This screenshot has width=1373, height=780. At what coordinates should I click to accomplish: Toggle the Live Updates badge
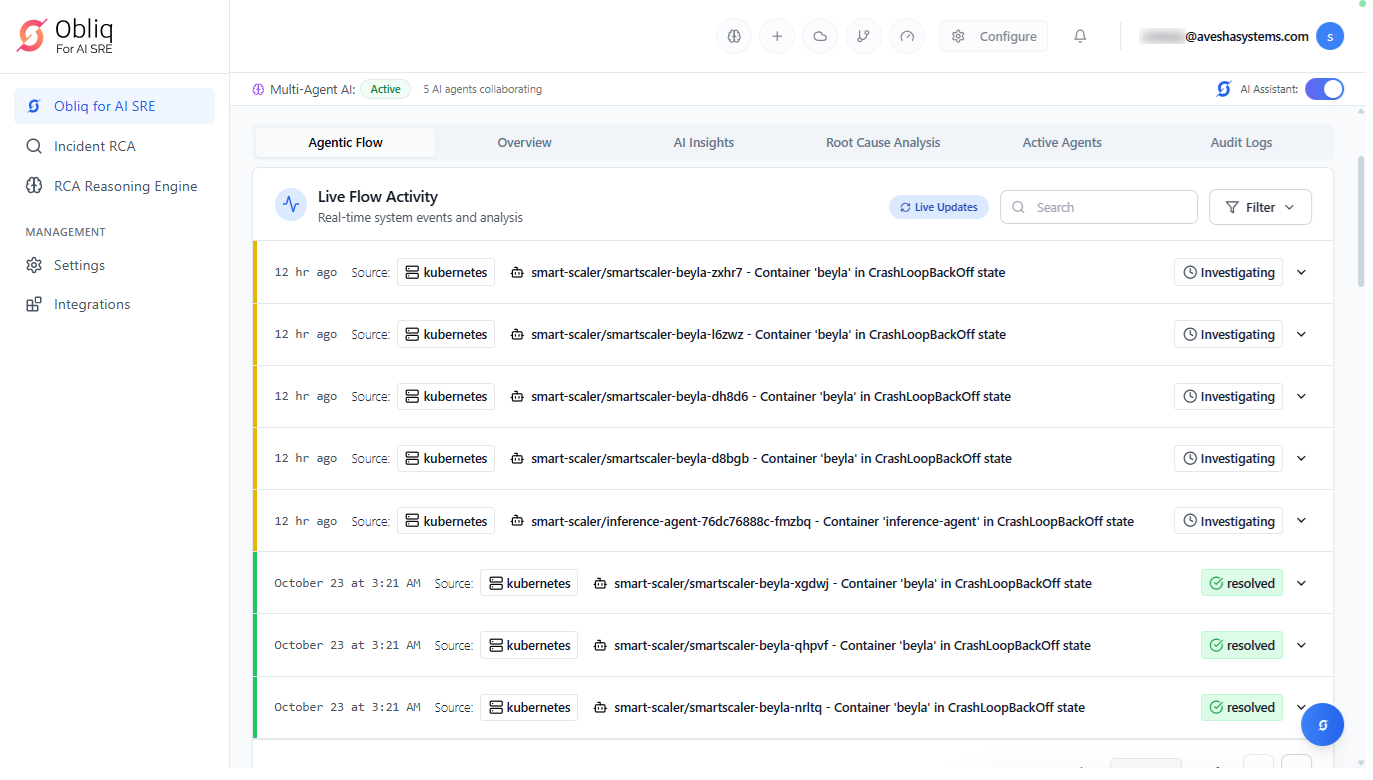click(938, 207)
